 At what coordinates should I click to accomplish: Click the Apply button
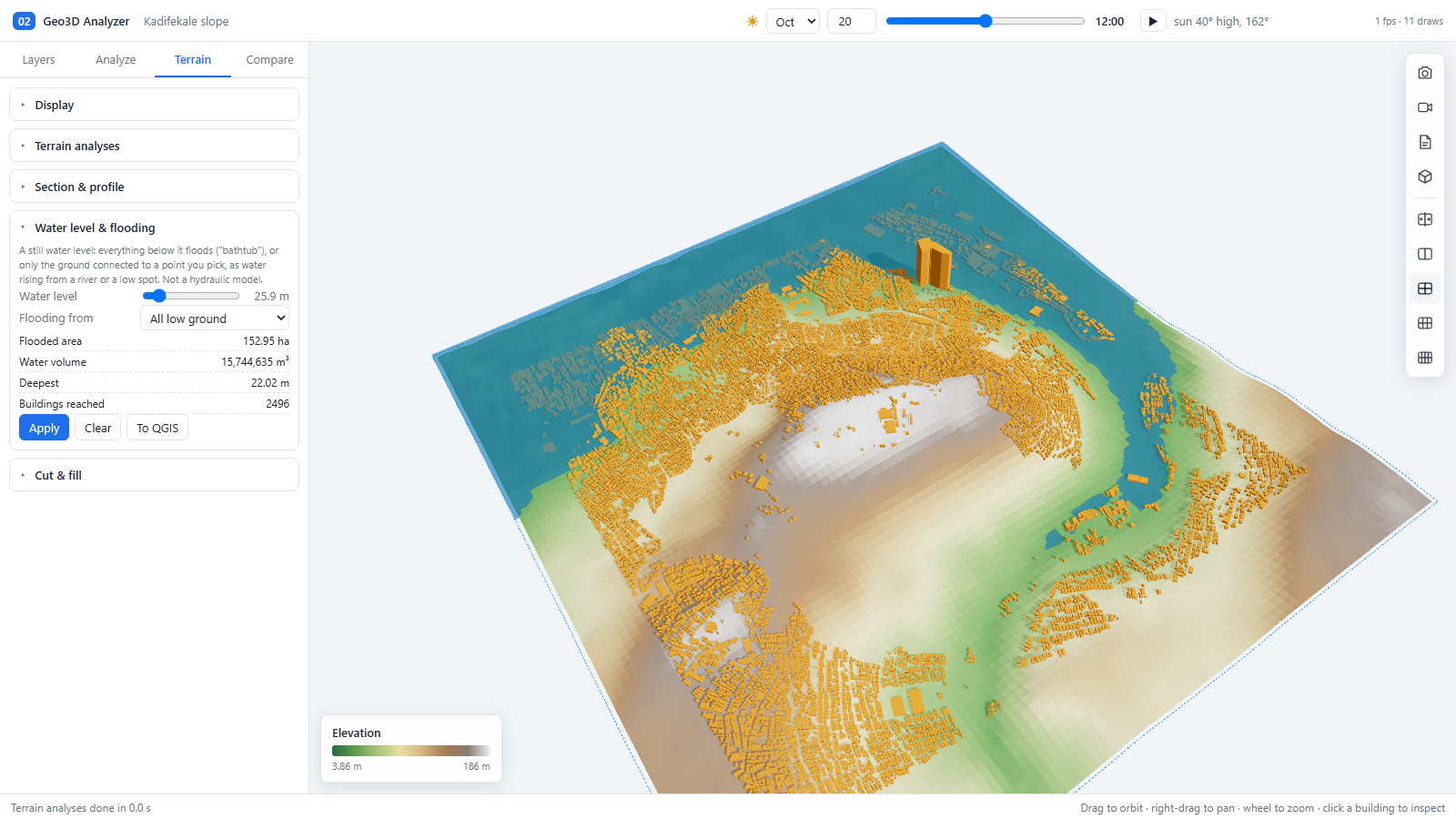click(x=44, y=428)
